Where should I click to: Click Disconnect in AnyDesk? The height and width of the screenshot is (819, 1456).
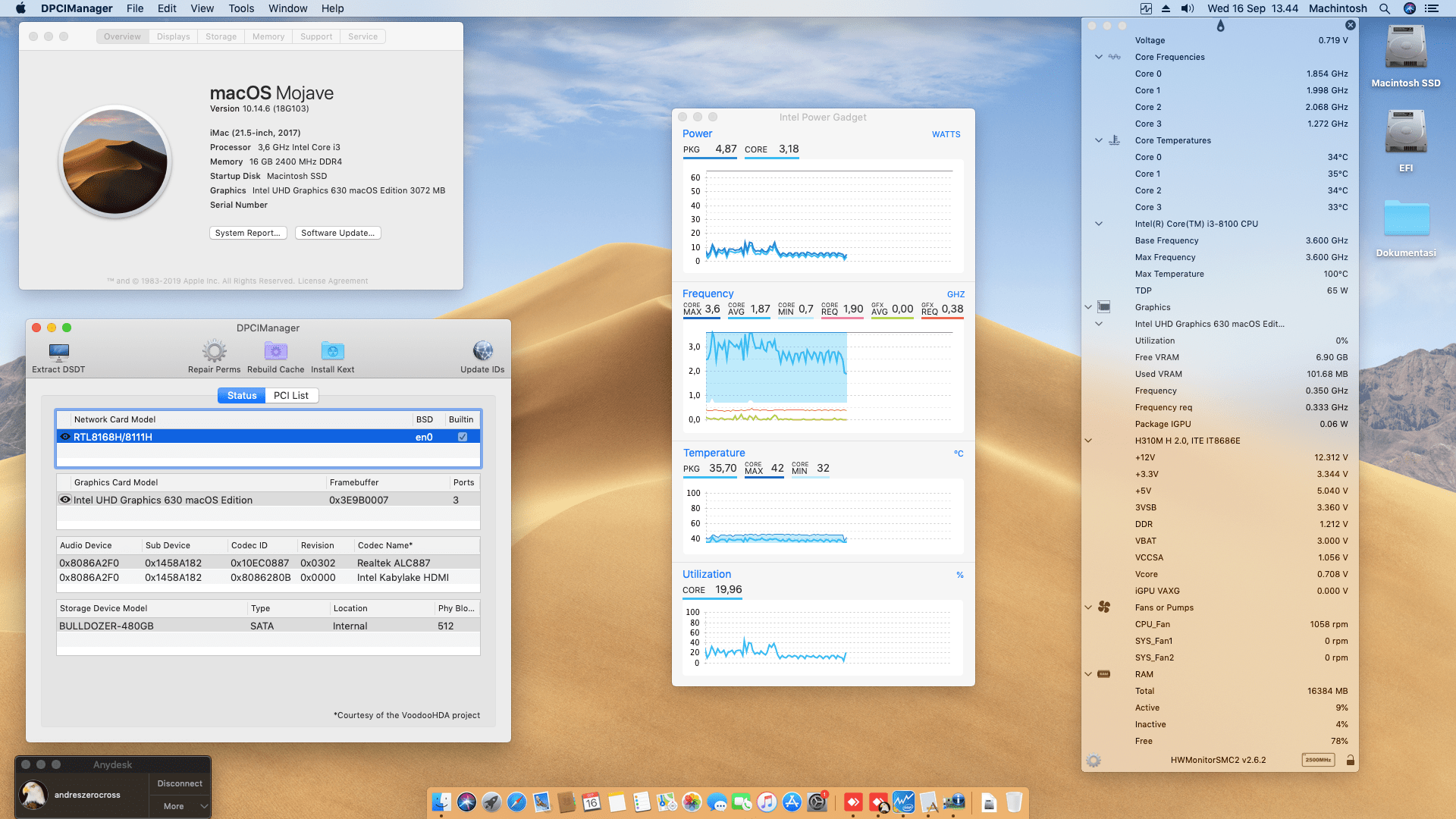[179, 783]
